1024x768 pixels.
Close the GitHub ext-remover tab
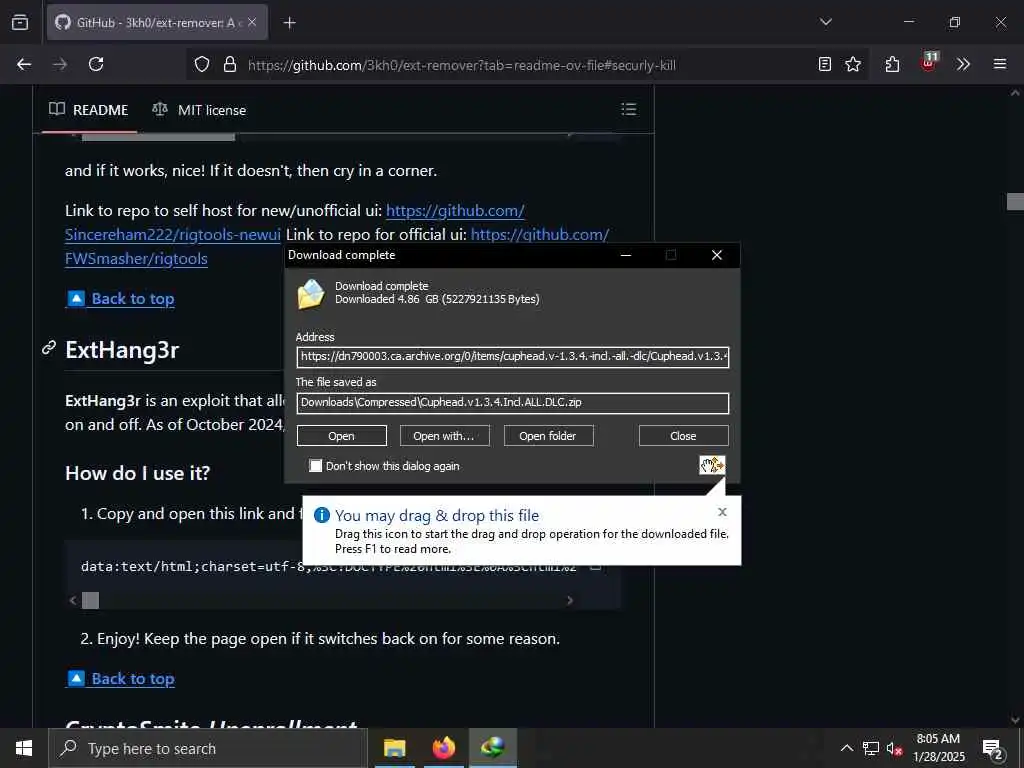coord(252,22)
